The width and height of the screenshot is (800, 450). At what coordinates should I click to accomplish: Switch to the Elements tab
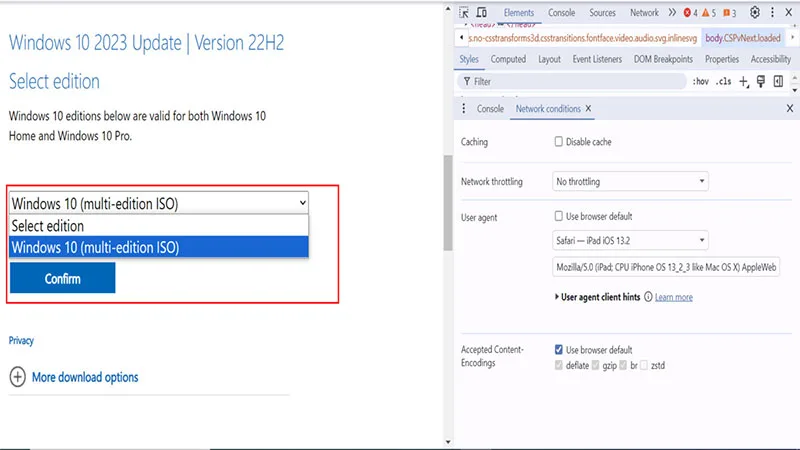[518, 13]
